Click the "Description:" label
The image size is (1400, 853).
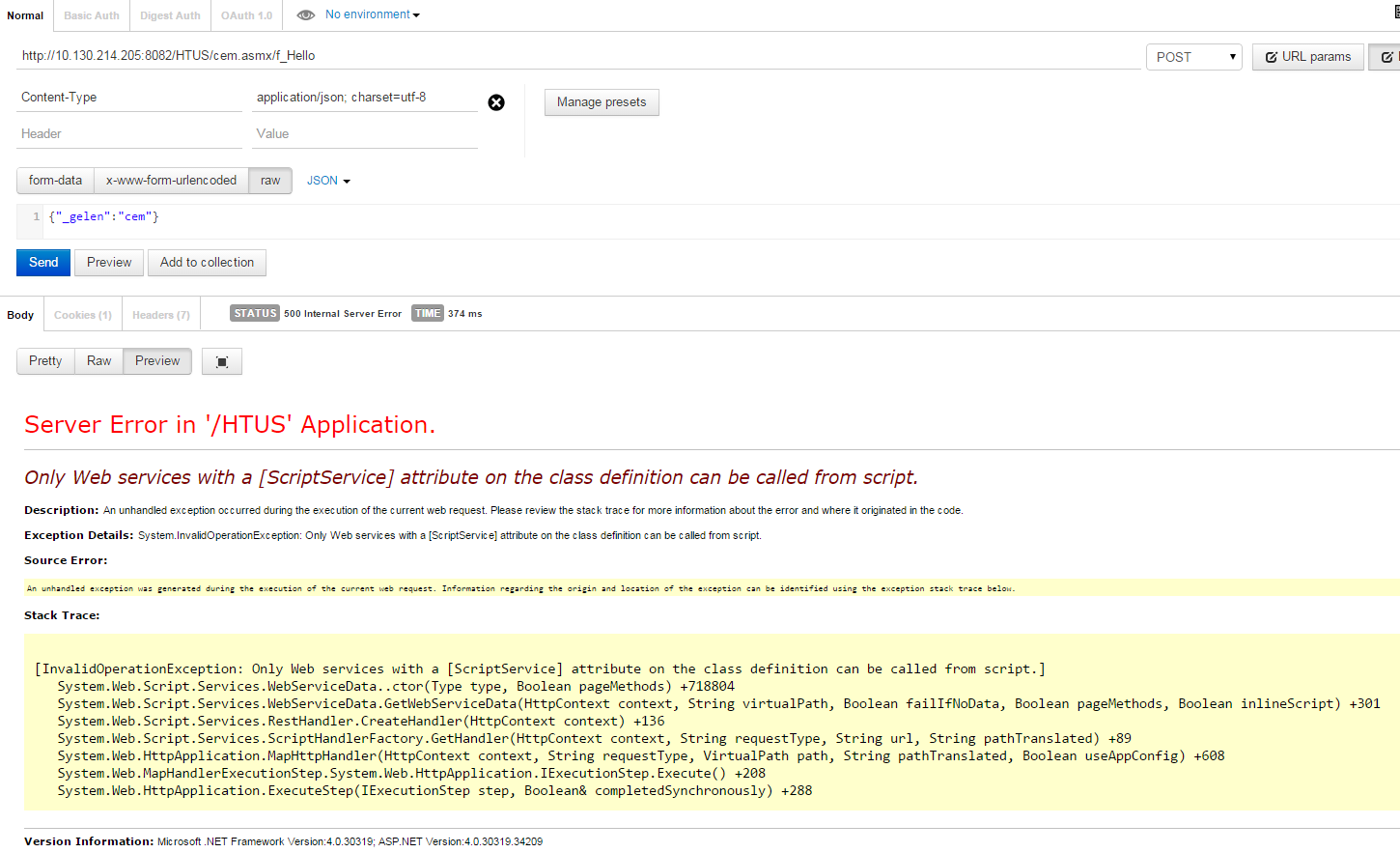coord(62,510)
